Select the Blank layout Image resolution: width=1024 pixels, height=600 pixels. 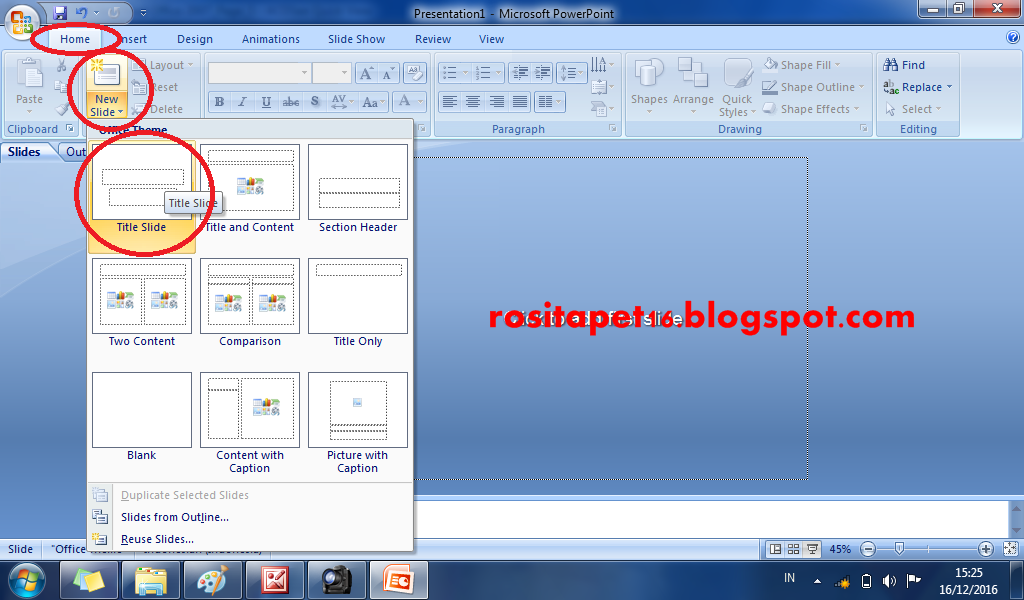[142, 418]
